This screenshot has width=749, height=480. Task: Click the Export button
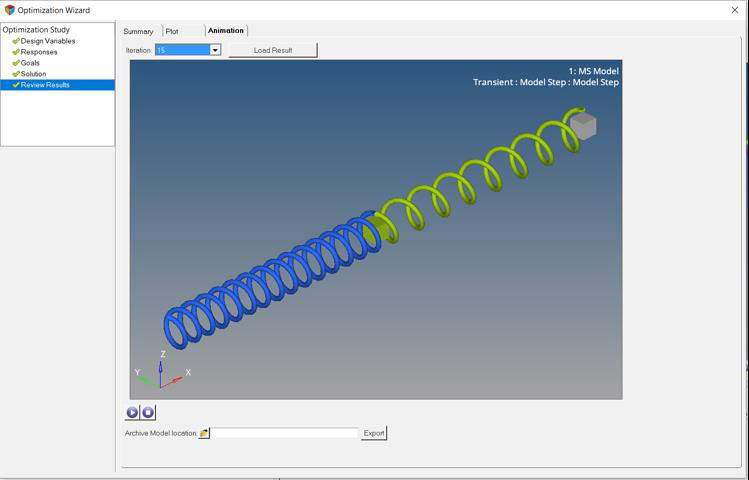(x=373, y=433)
